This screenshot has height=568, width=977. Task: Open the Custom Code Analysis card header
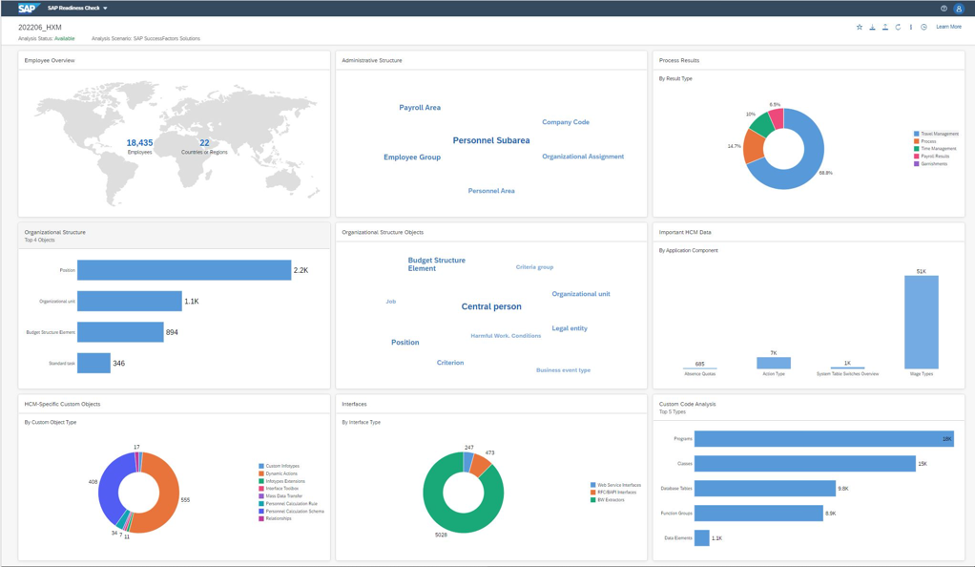point(808,407)
